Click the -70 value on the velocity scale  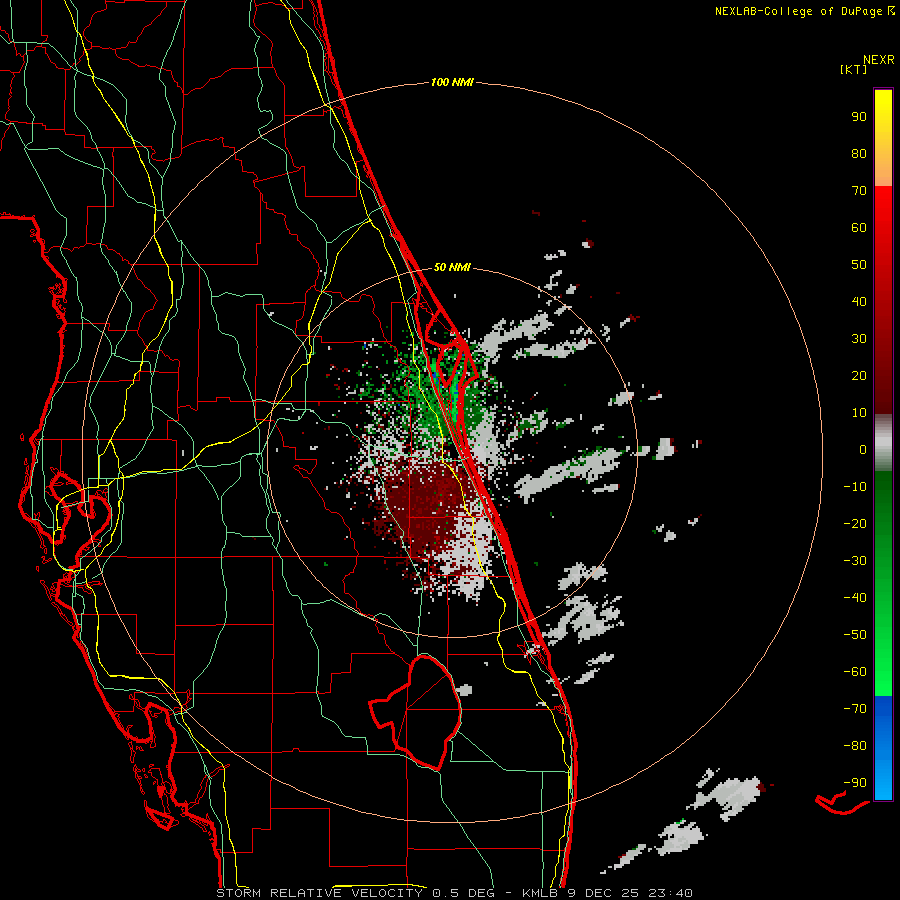(x=855, y=709)
